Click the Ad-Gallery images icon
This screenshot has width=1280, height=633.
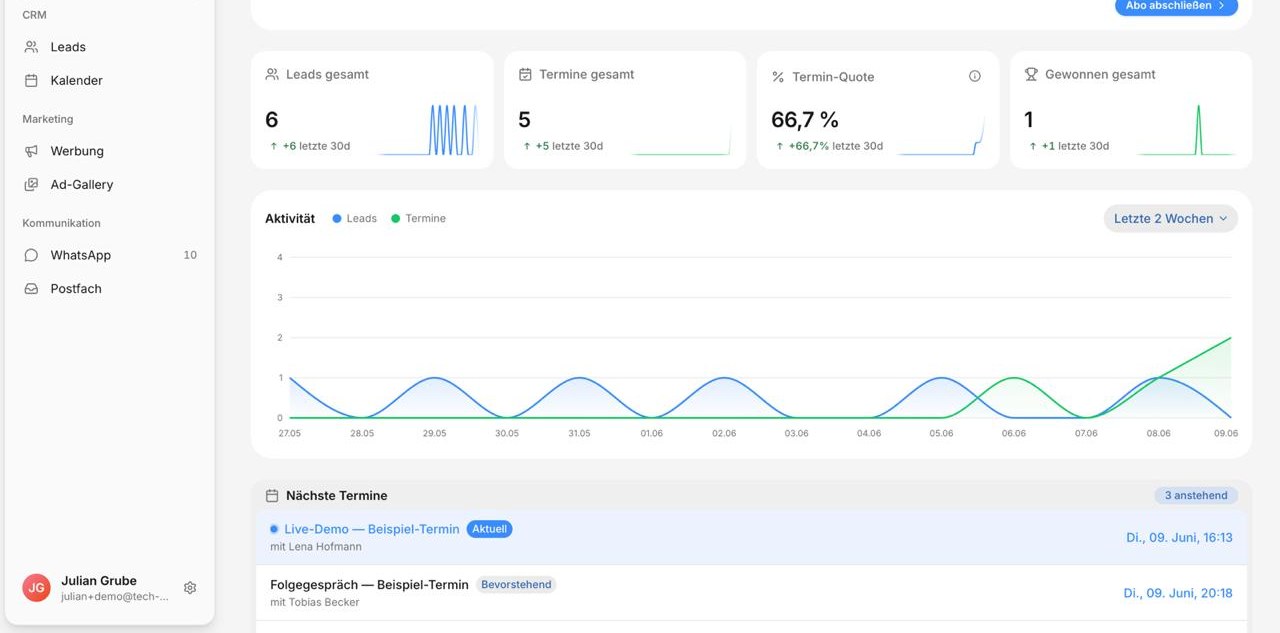31,184
